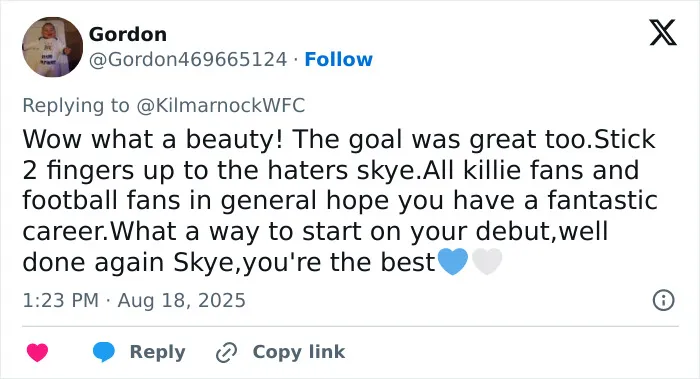The height and width of the screenshot is (379, 700).
Task: Open the @KilmarnockWFC mention
Action: pyautogui.click(x=221, y=106)
